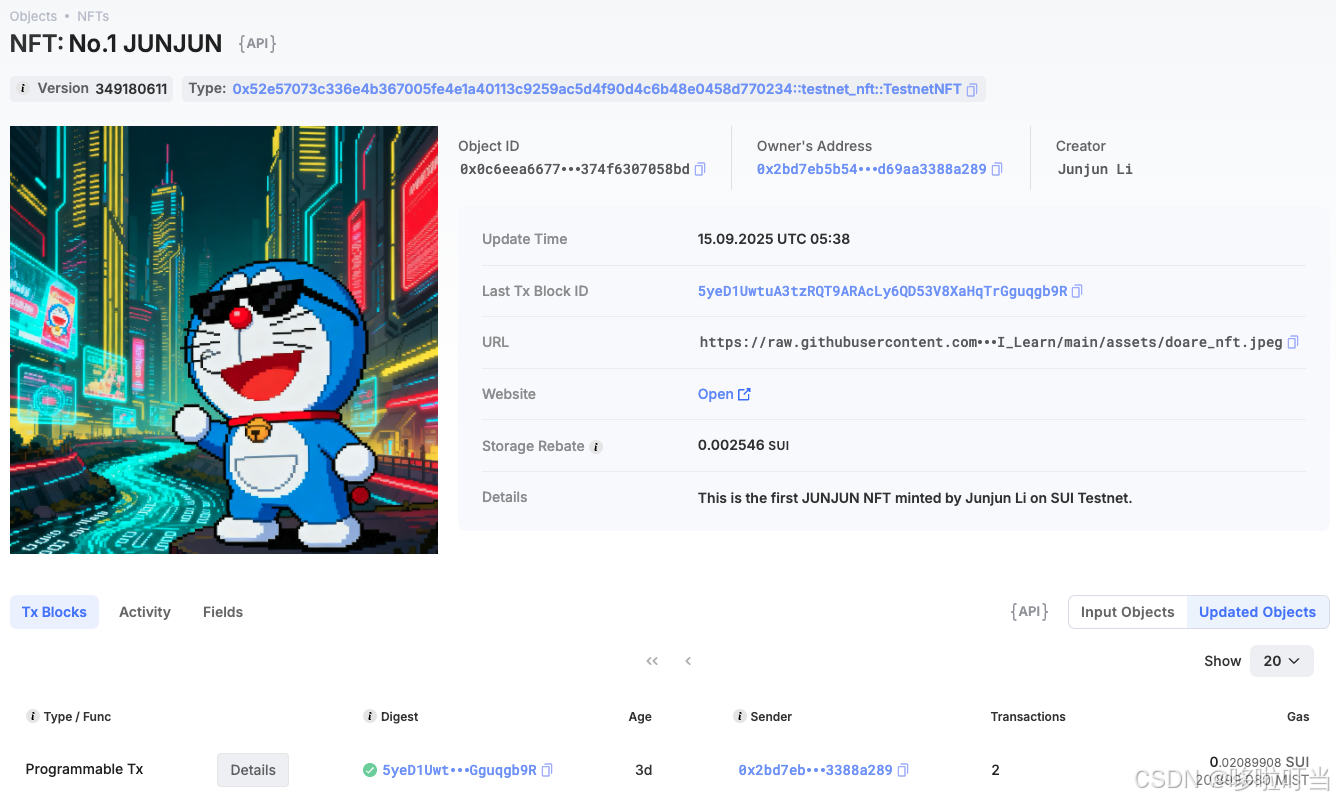Click the Object ID value 0x0c6eea6677•••374f6307058bd
1336x801 pixels.
[575, 169]
